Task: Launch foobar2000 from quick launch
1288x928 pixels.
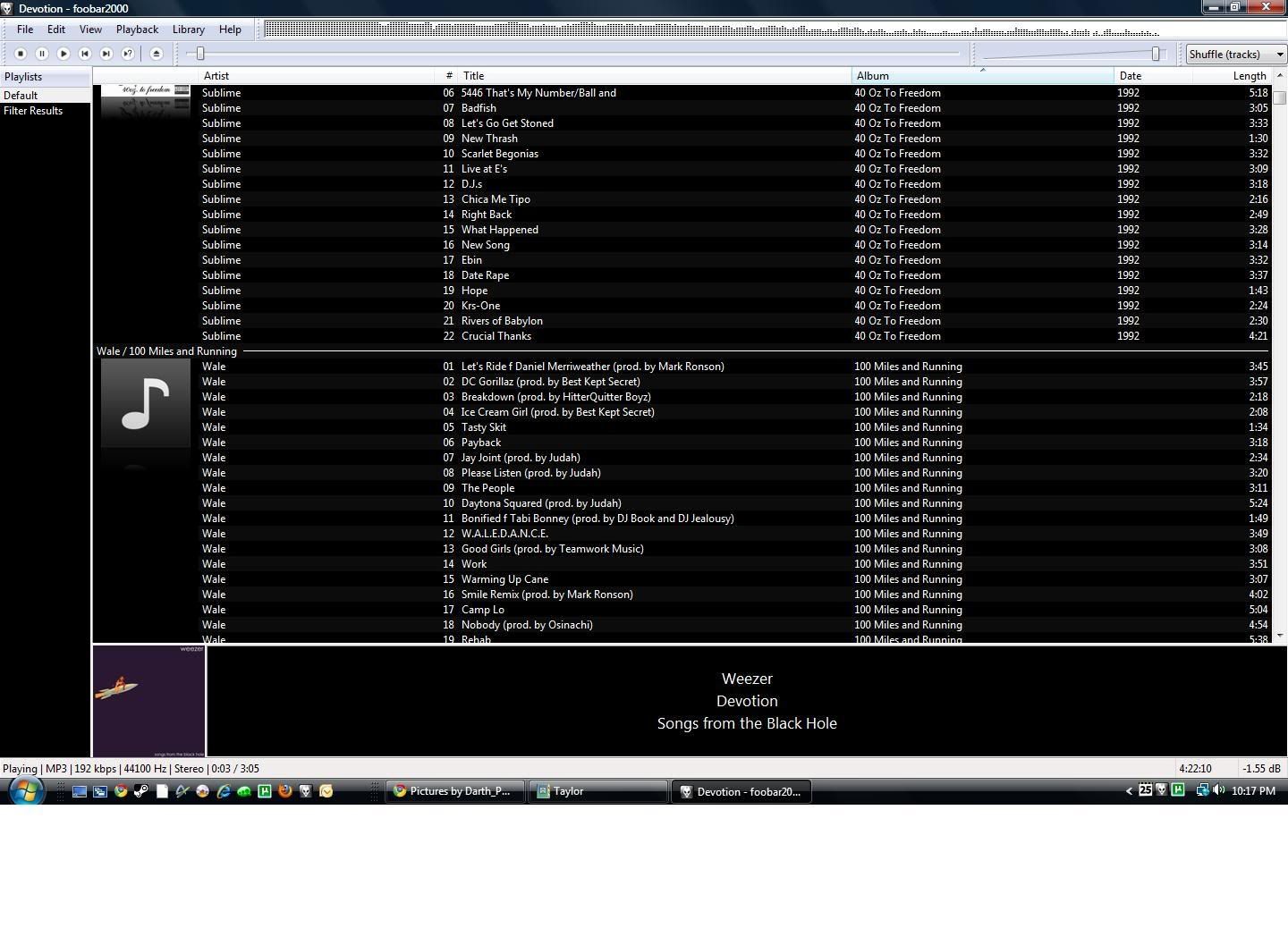Action: click(x=306, y=791)
